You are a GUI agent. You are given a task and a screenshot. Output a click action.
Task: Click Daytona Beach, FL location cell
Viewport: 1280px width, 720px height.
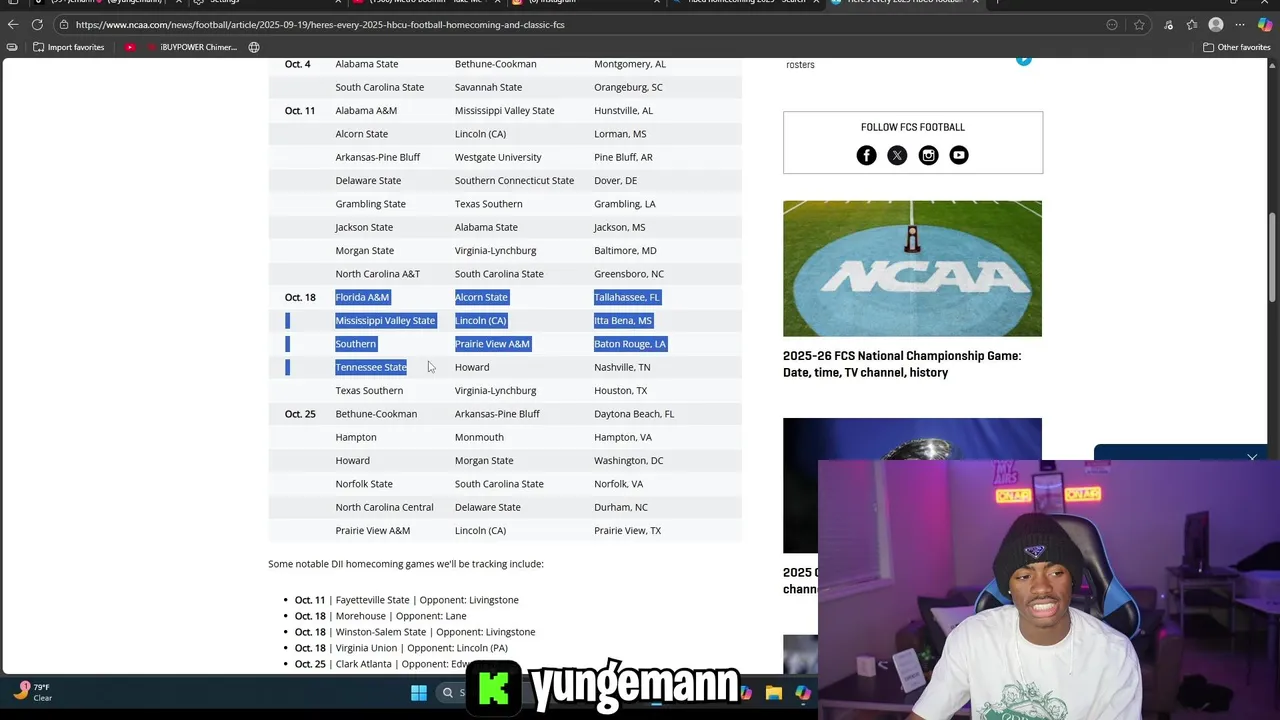pos(634,414)
